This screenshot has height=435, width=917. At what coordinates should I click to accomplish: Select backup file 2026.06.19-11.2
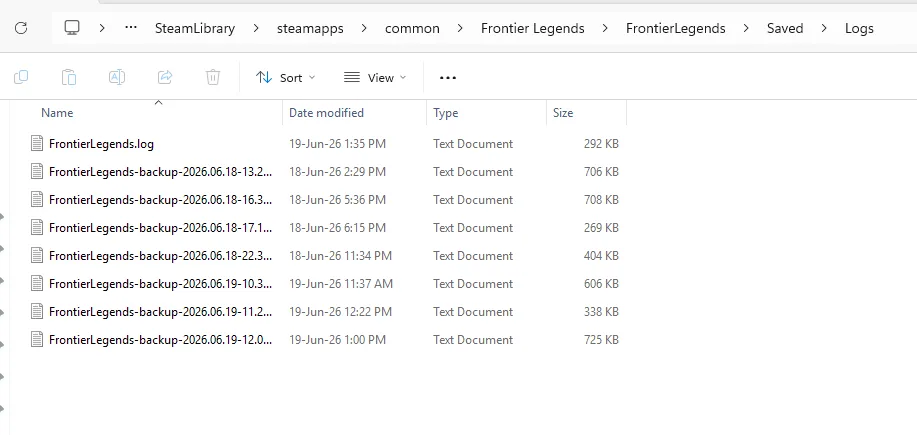pos(160,312)
